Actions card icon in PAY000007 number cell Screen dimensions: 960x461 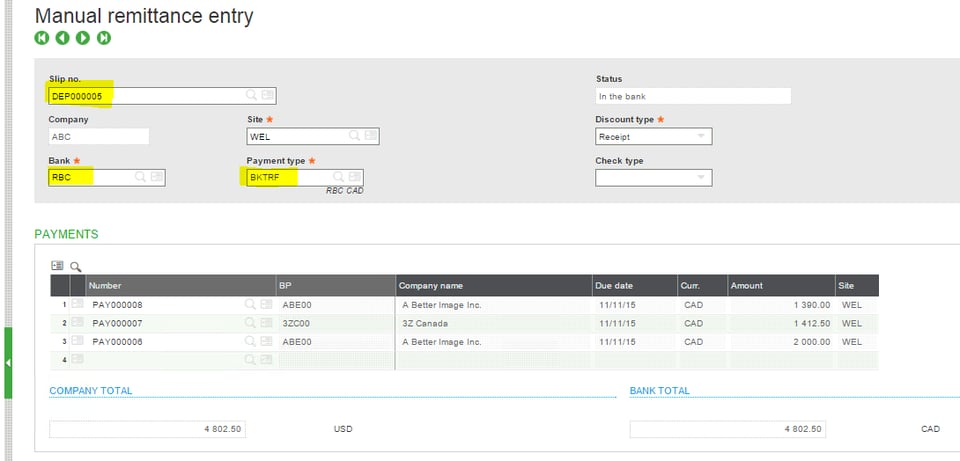(266, 323)
